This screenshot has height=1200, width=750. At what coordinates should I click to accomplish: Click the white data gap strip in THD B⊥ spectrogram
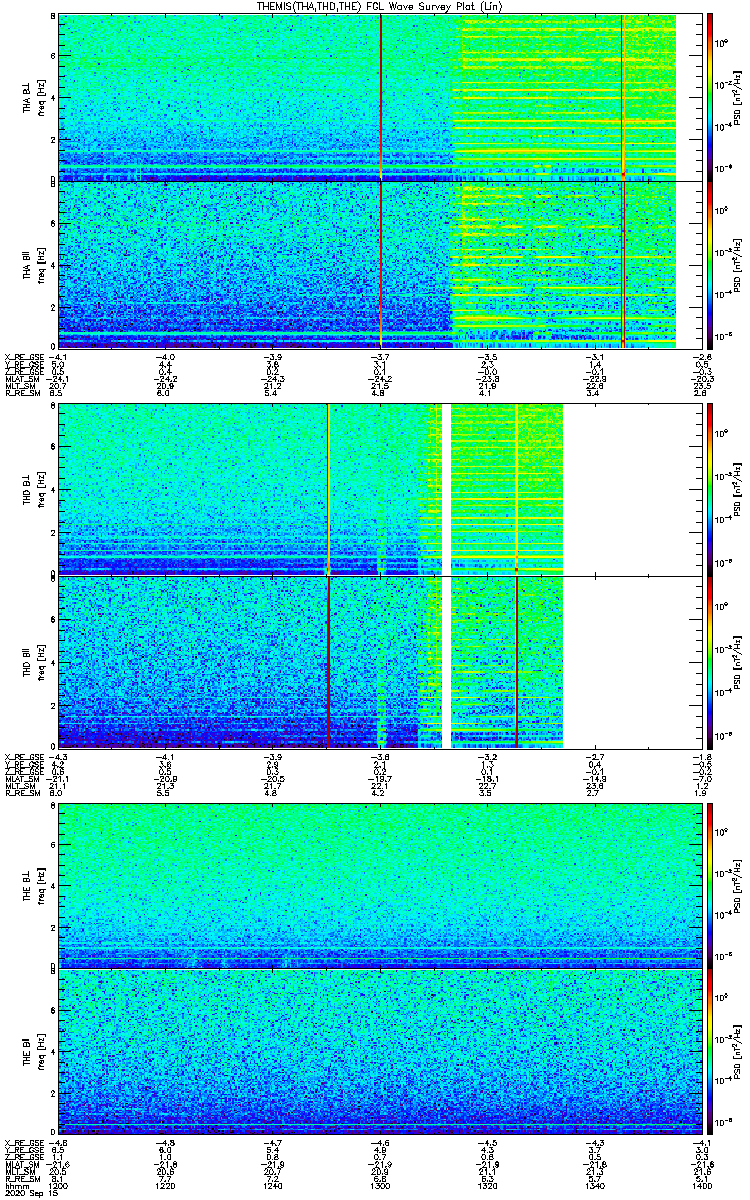[446, 489]
